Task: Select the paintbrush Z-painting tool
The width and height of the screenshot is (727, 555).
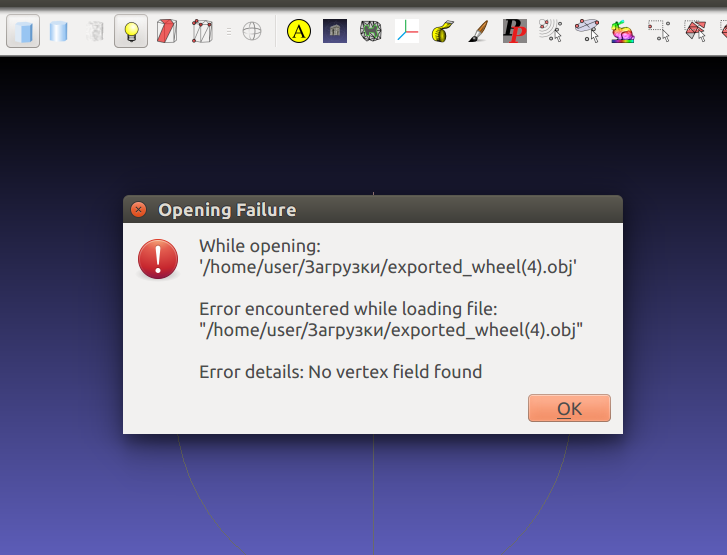Action: pyautogui.click(x=479, y=32)
